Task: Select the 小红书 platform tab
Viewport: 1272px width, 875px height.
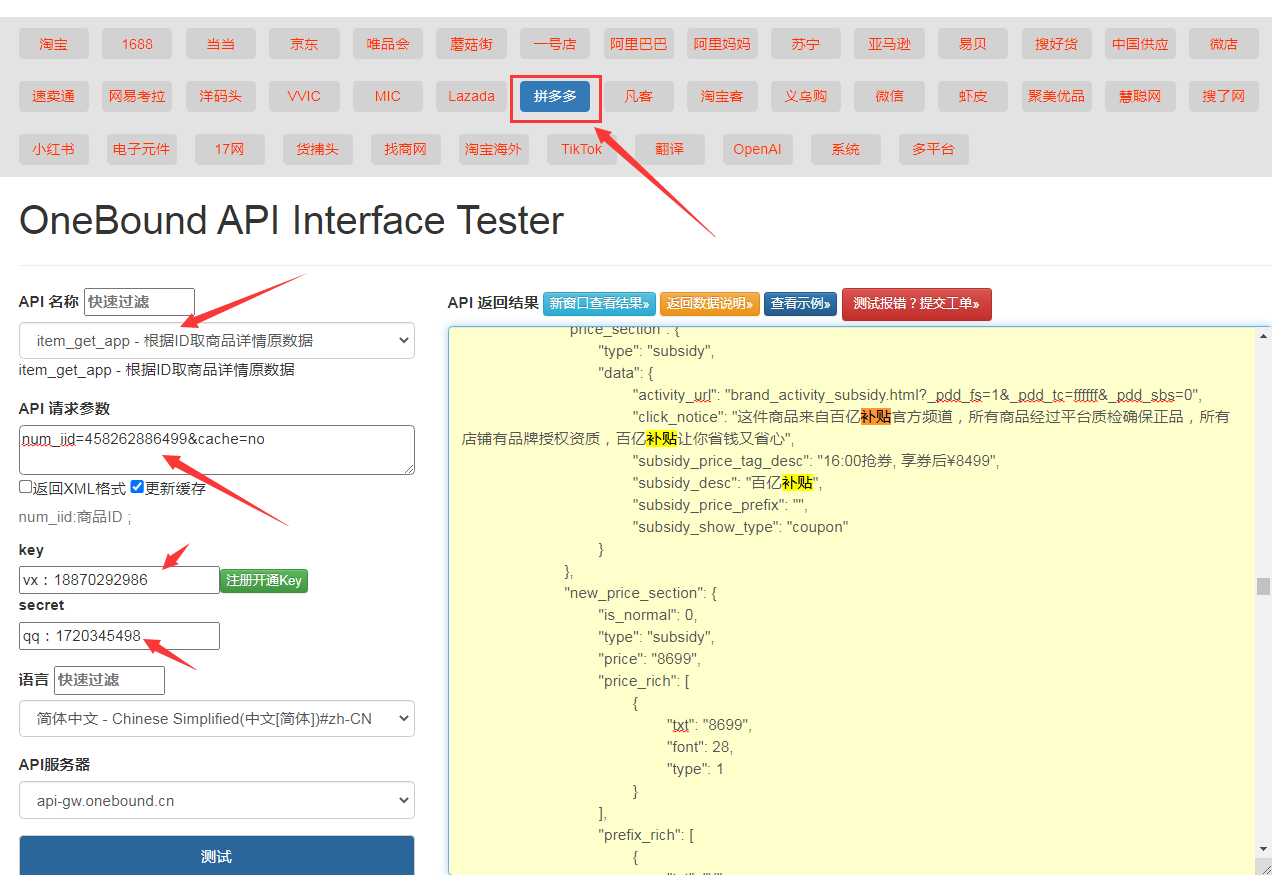Action: (x=54, y=149)
